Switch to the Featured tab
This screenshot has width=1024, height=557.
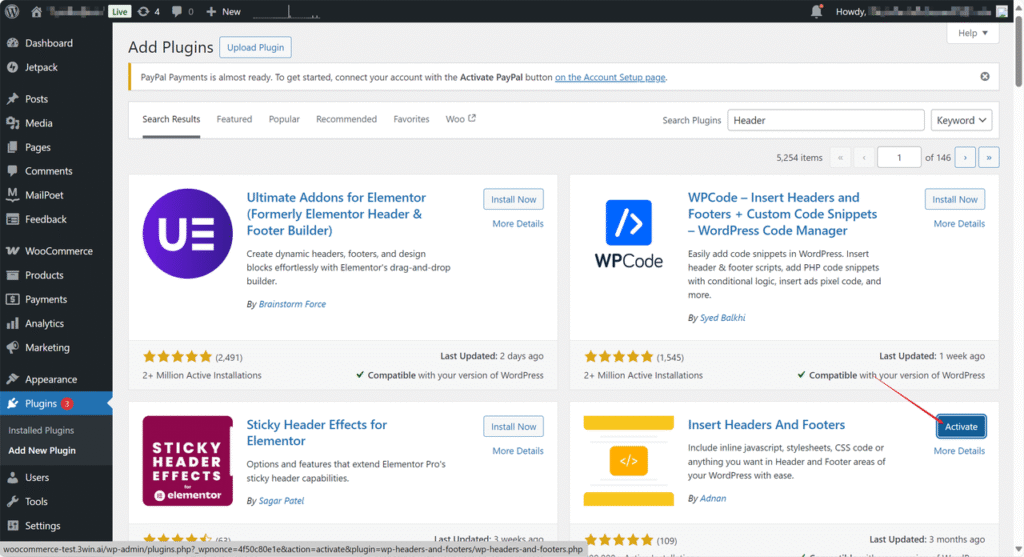234,119
